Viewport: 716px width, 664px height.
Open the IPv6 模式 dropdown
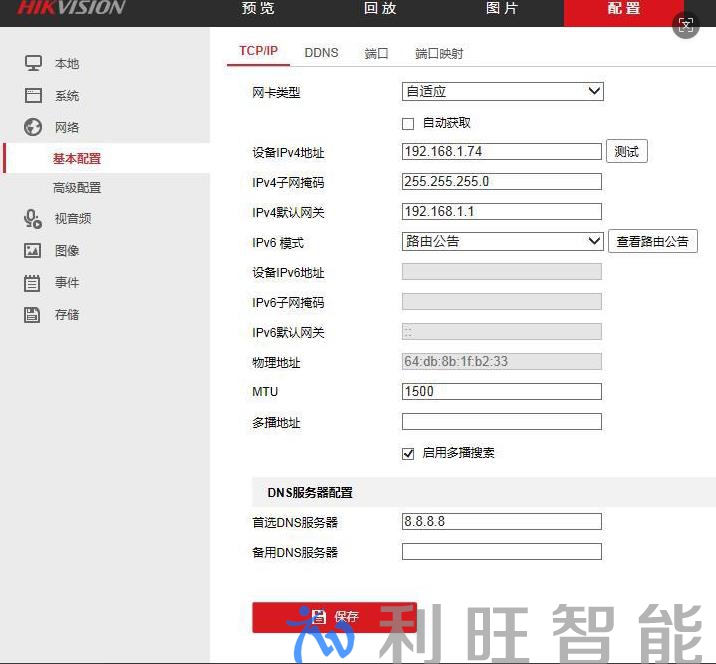pos(502,242)
